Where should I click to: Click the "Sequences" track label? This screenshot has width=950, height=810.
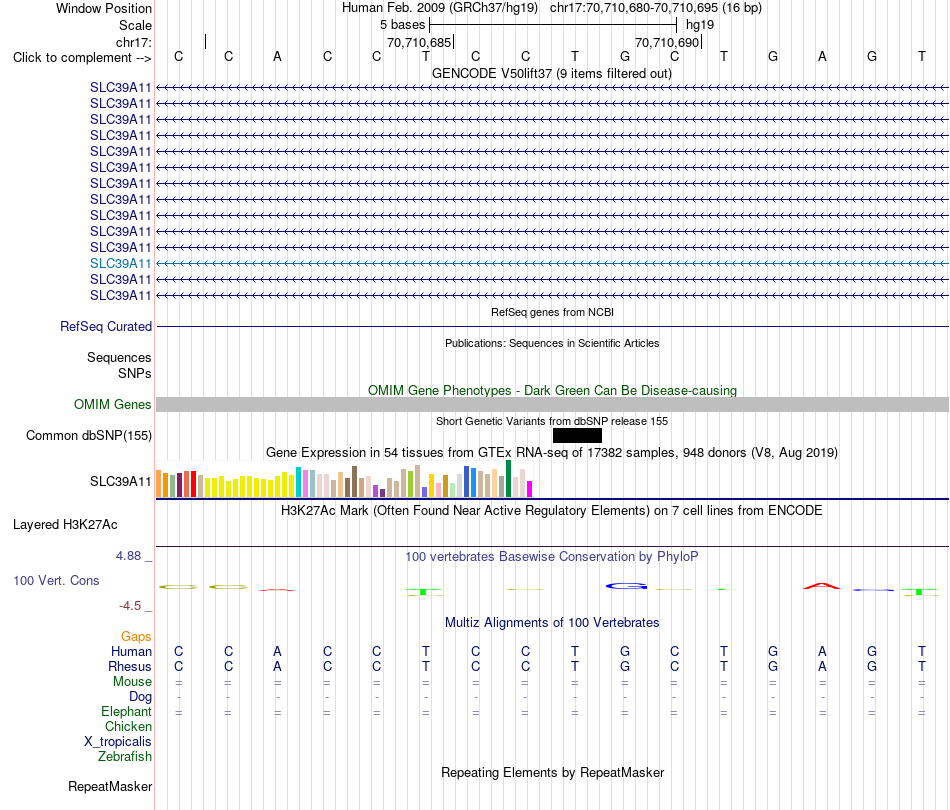(x=119, y=357)
